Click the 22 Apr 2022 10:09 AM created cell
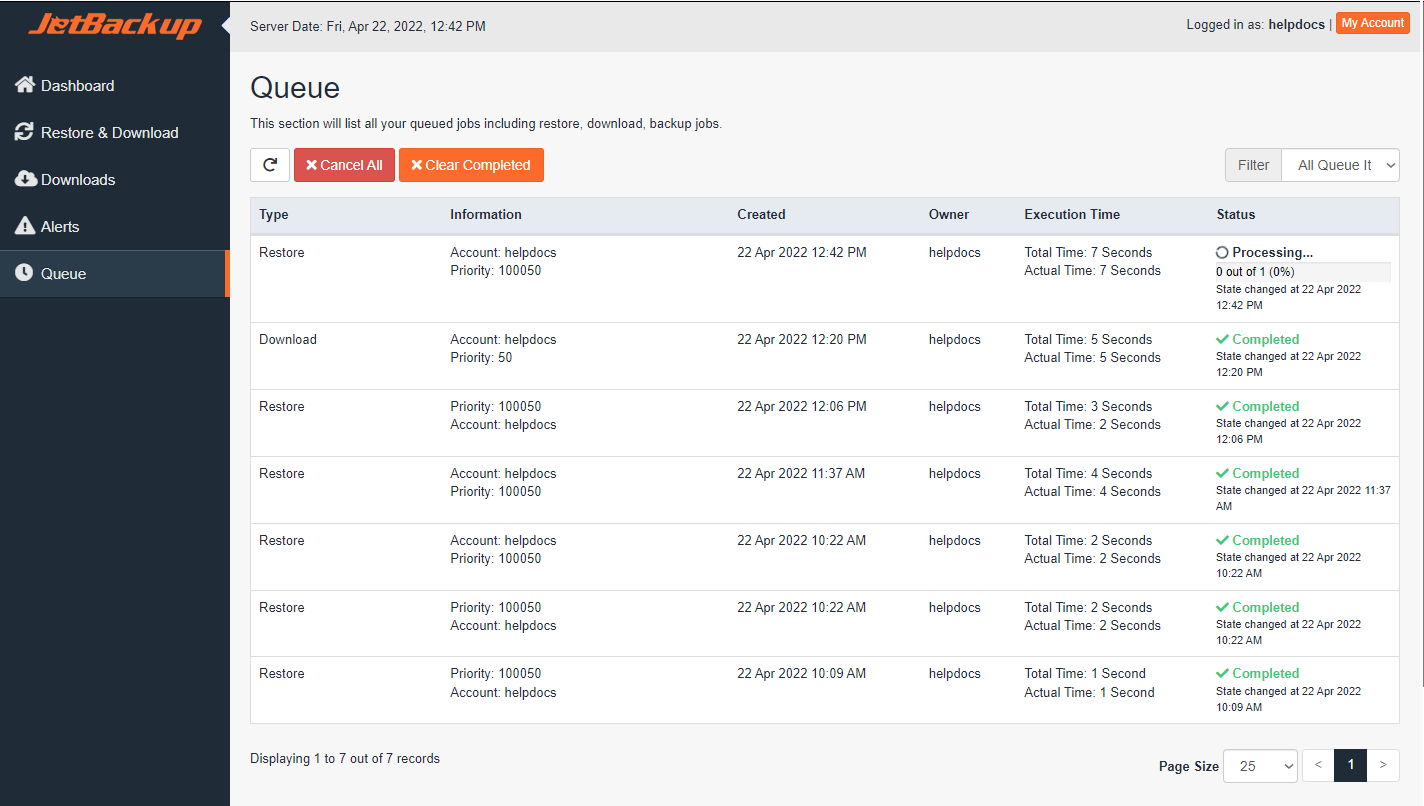 [x=801, y=674]
